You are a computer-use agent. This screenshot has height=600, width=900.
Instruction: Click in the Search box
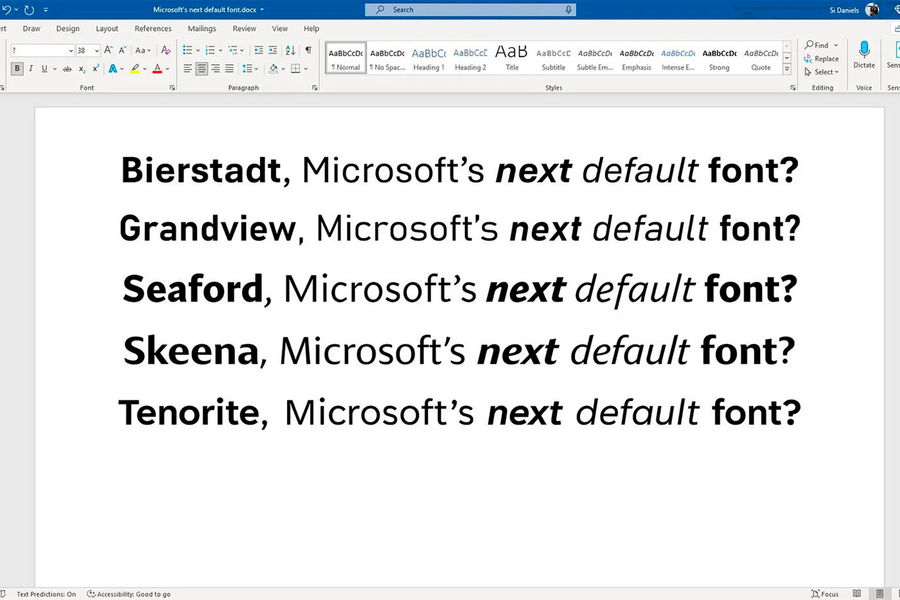[x=471, y=10]
